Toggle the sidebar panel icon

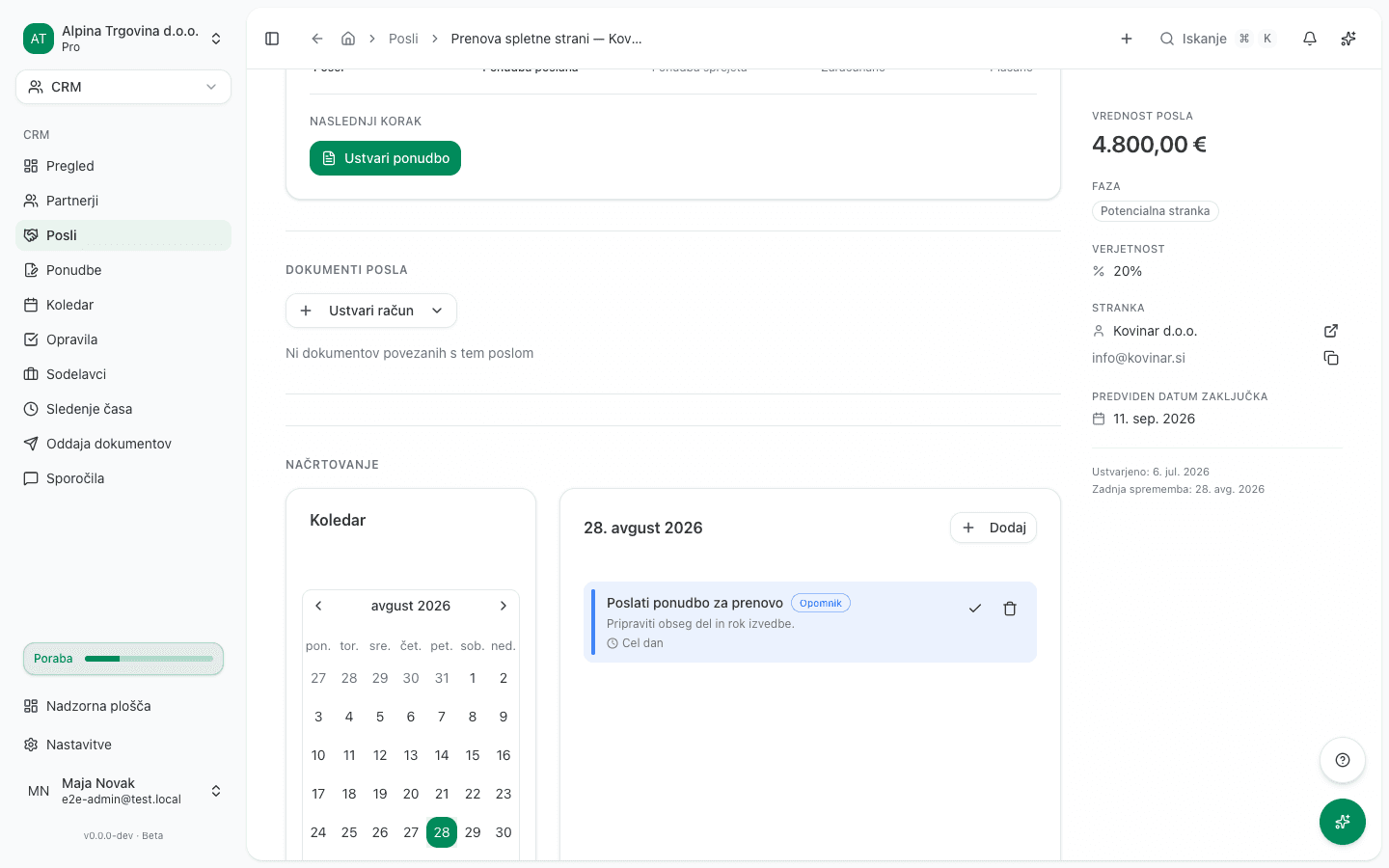coord(272,39)
